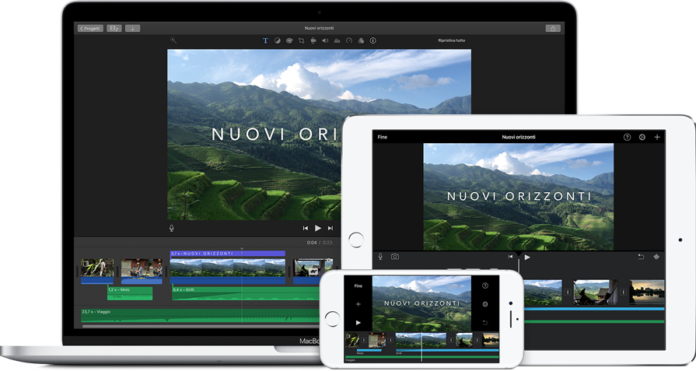
Task: Select the hammock clip in iPad timeline
Action: coord(595,292)
